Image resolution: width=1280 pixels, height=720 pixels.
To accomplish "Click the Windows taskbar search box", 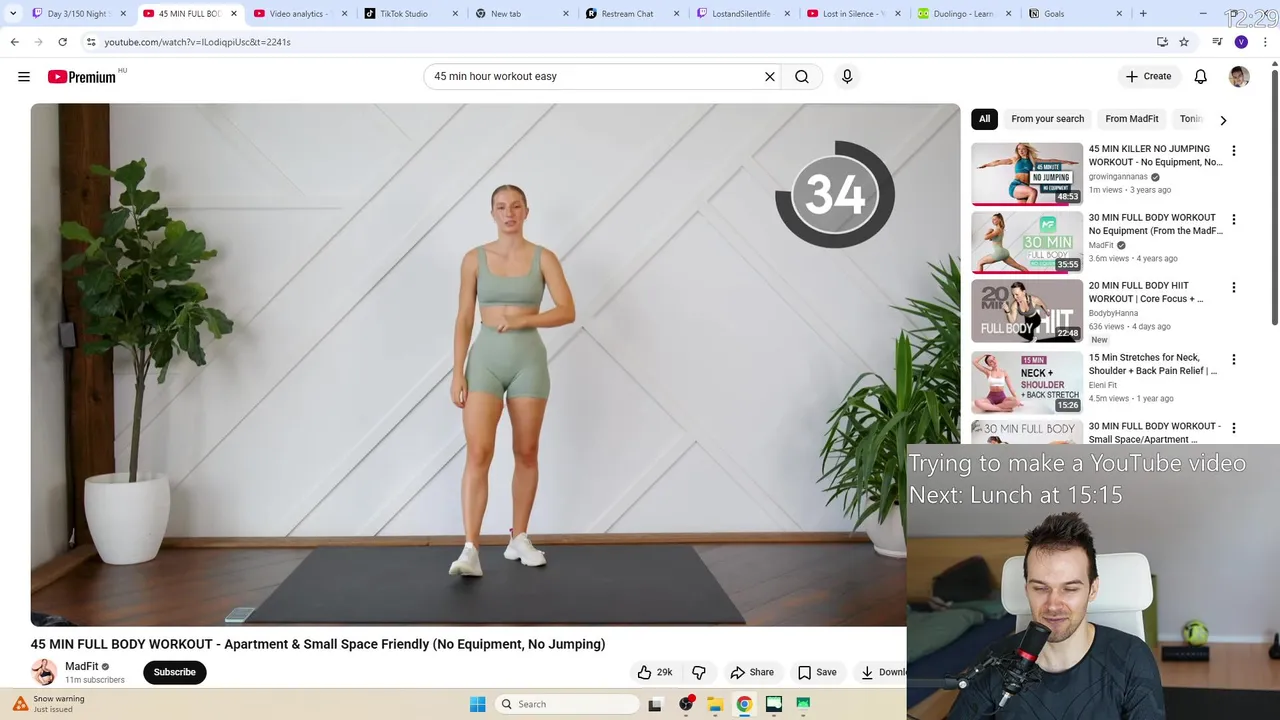I will (x=567, y=704).
